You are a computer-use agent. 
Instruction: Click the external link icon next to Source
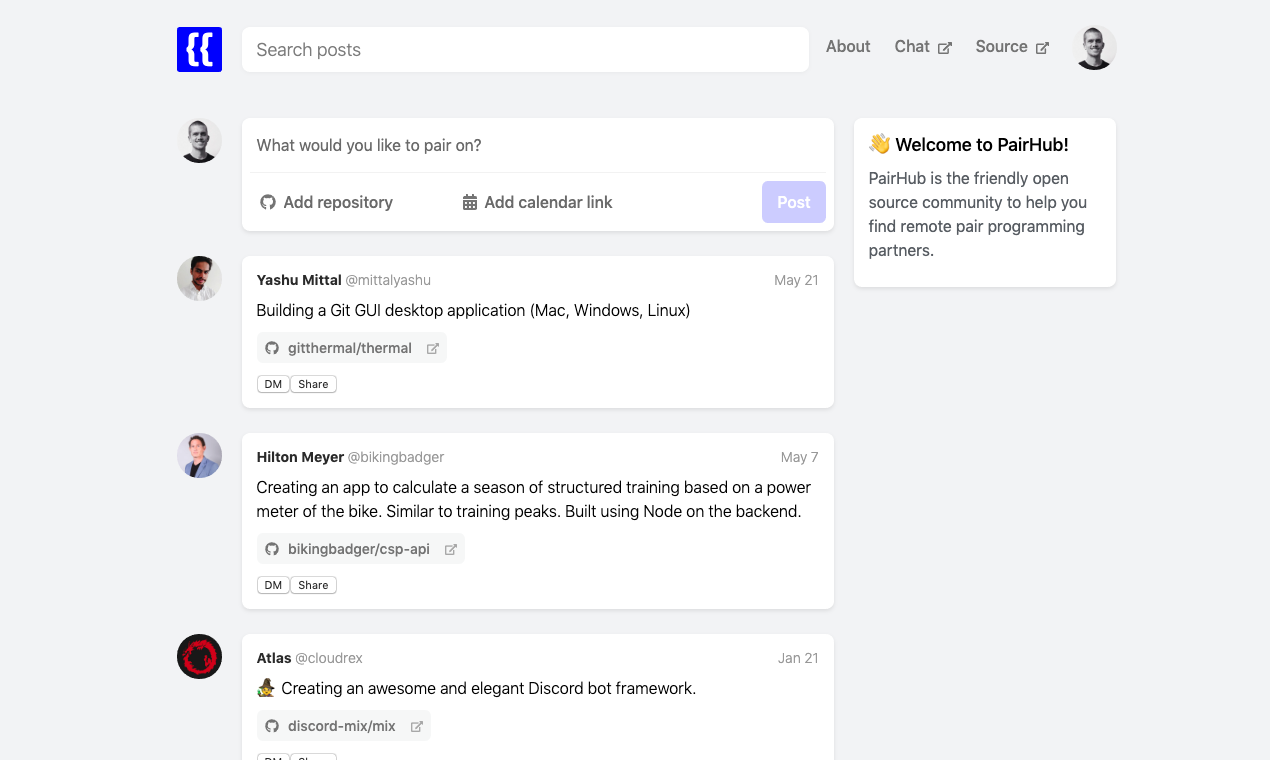click(1043, 47)
